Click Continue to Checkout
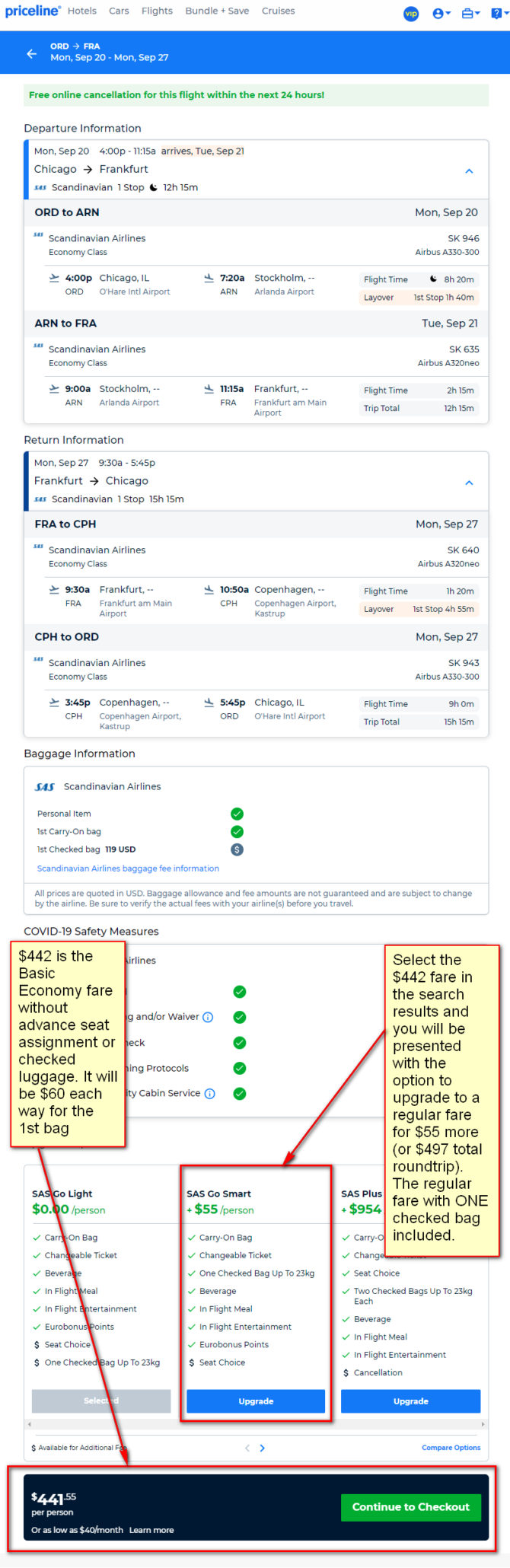The image size is (510, 1568). 411,1507
